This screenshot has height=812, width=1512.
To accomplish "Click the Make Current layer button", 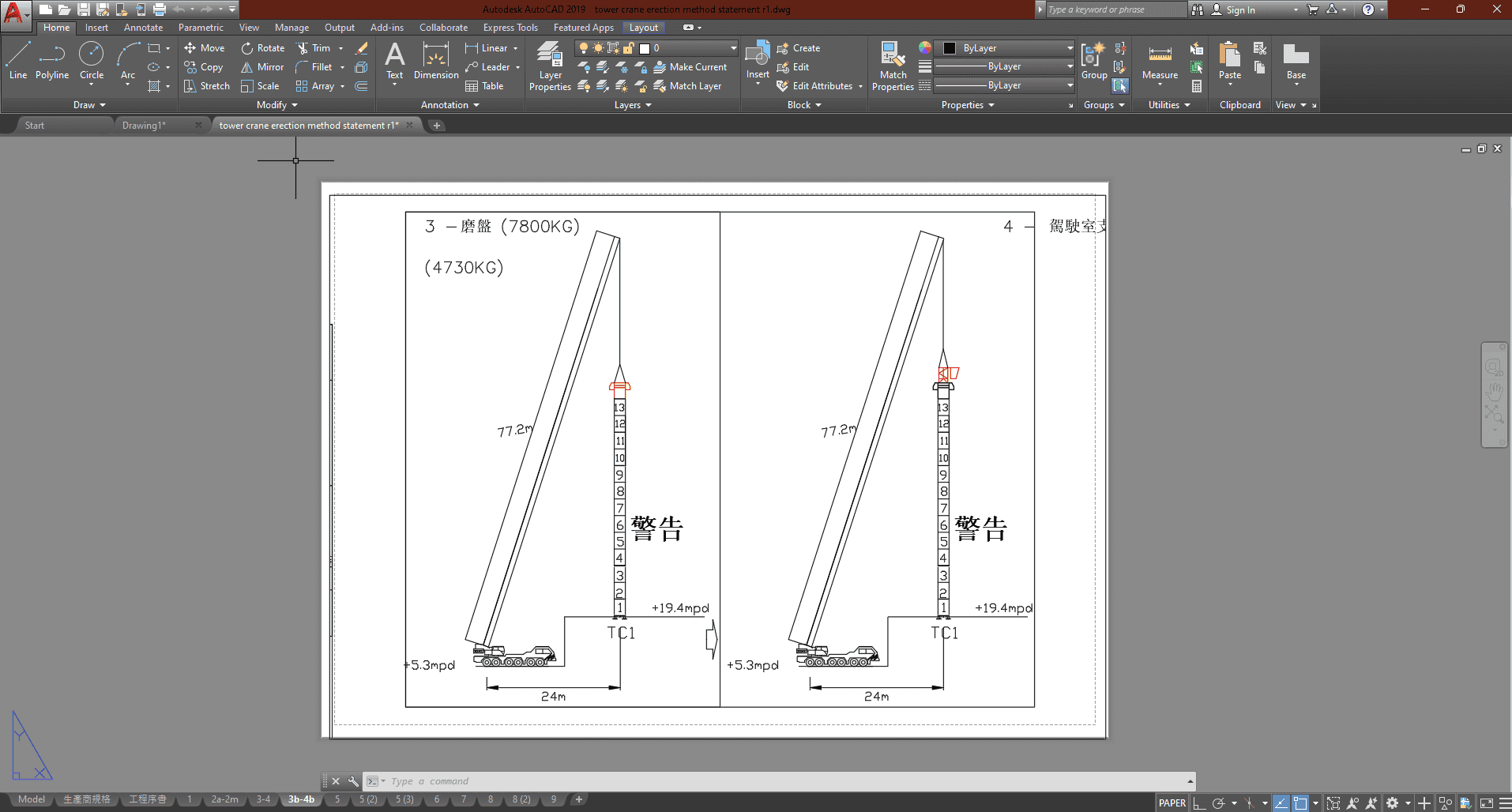I will click(690, 67).
